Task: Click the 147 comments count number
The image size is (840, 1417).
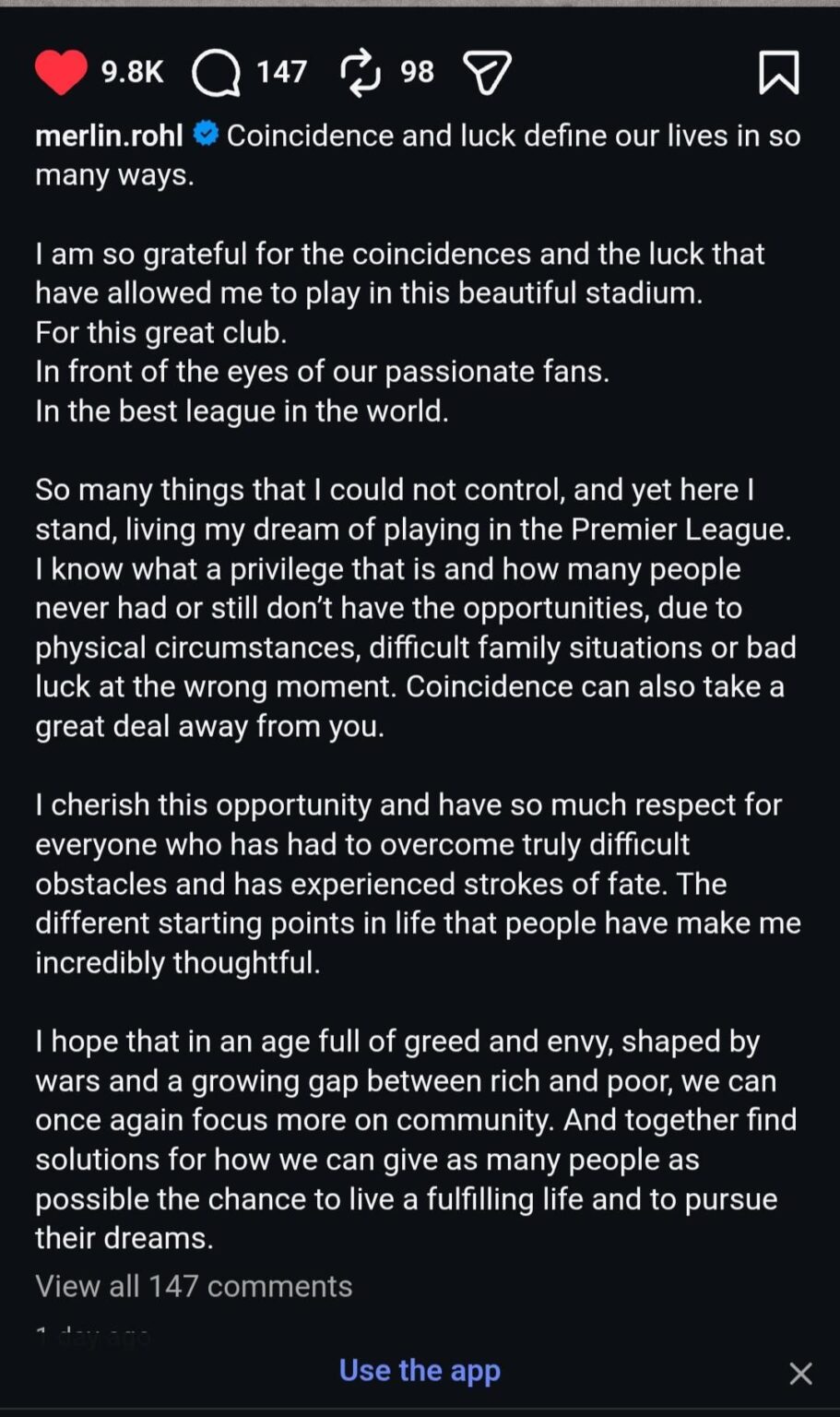Action: (x=281, y=72)
